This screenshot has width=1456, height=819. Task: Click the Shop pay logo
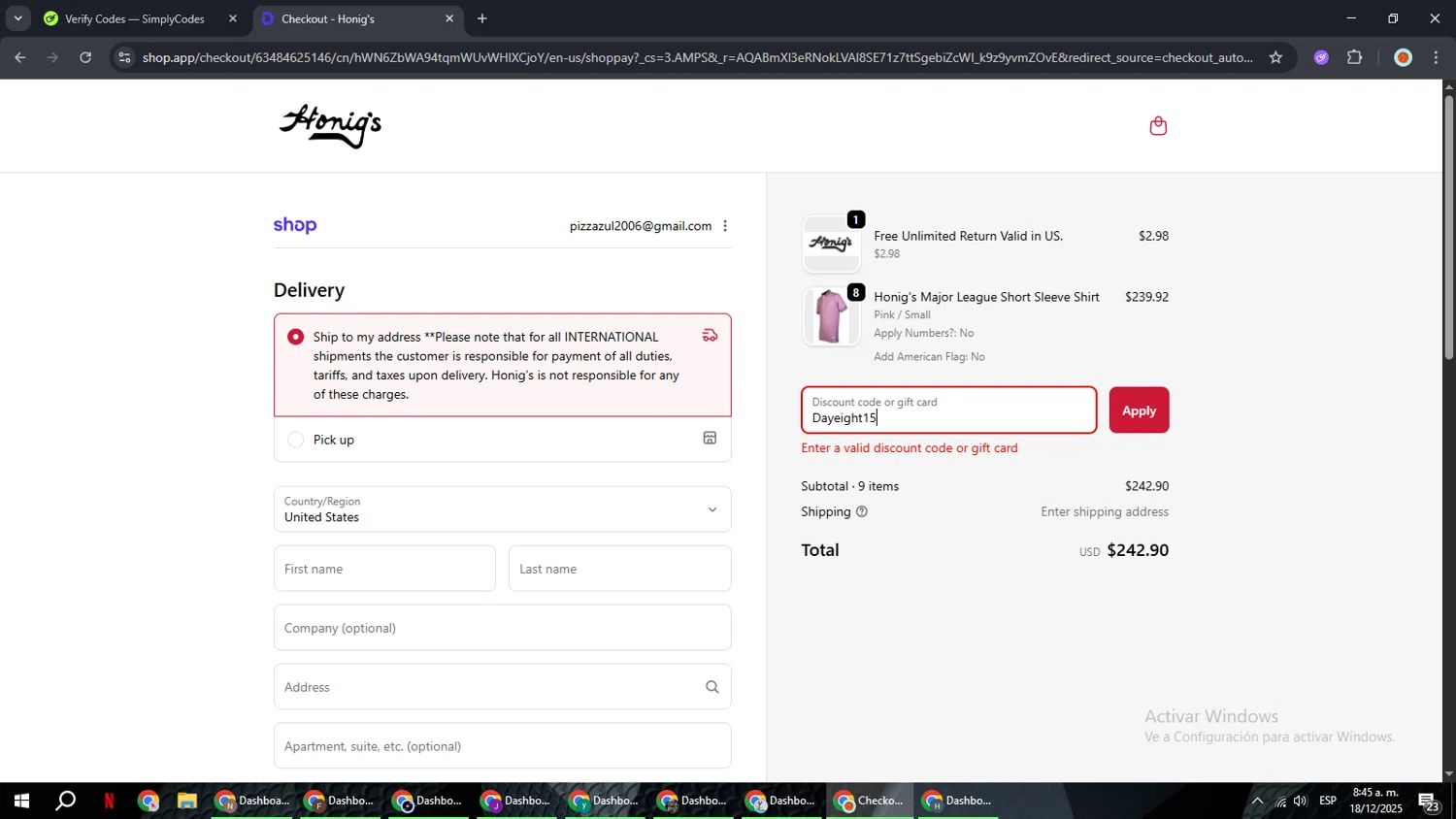pyautogui.click(x=295, y=225)
